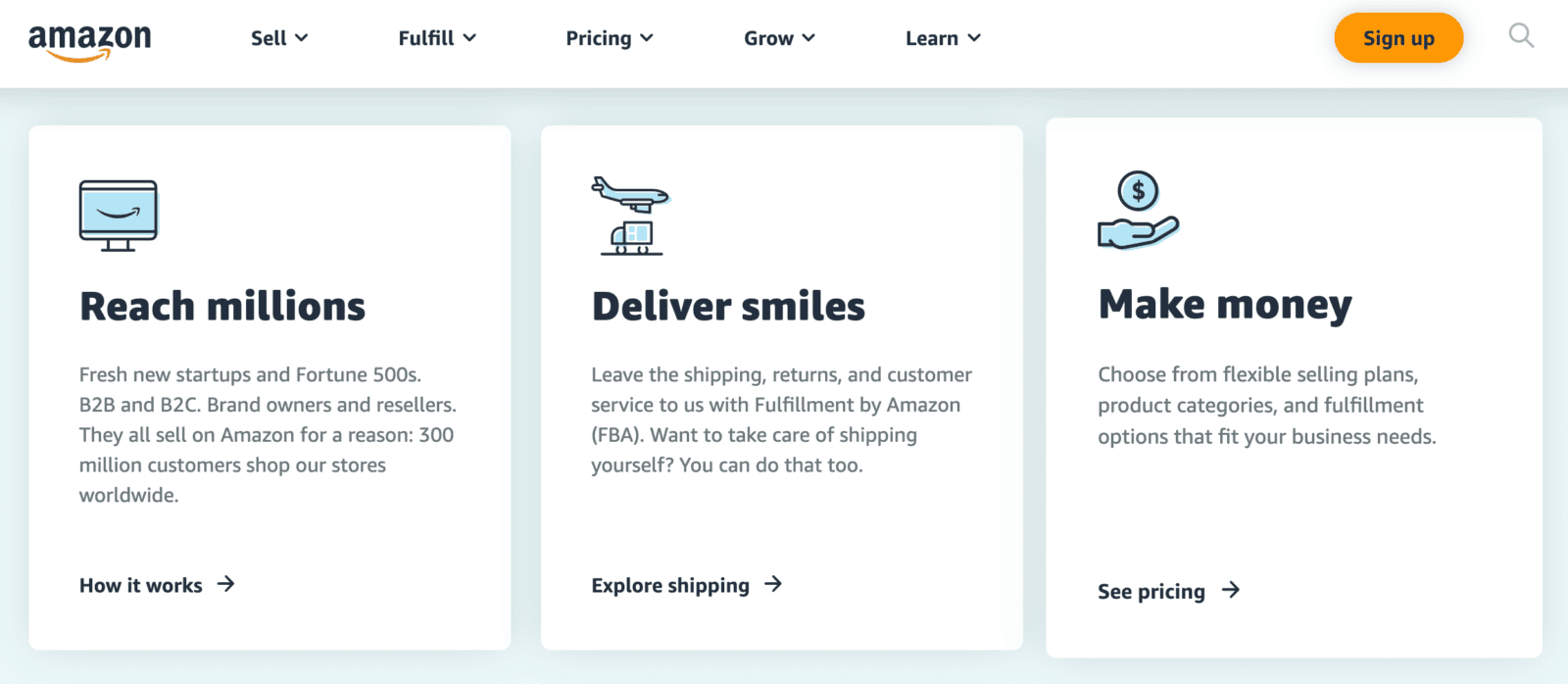Open the Explore shipping link

pyautogui.click(x=669, y=585)
